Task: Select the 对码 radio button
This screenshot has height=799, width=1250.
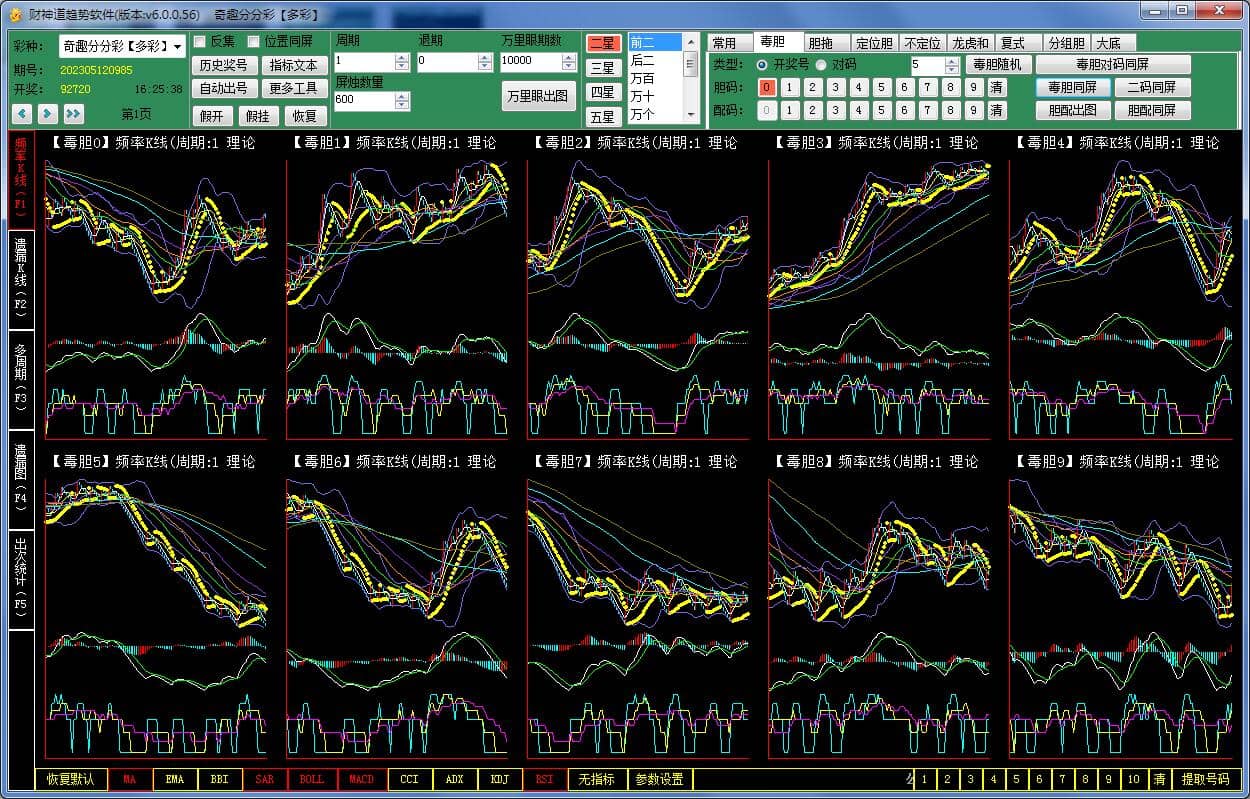Action: tap(823, 64)
